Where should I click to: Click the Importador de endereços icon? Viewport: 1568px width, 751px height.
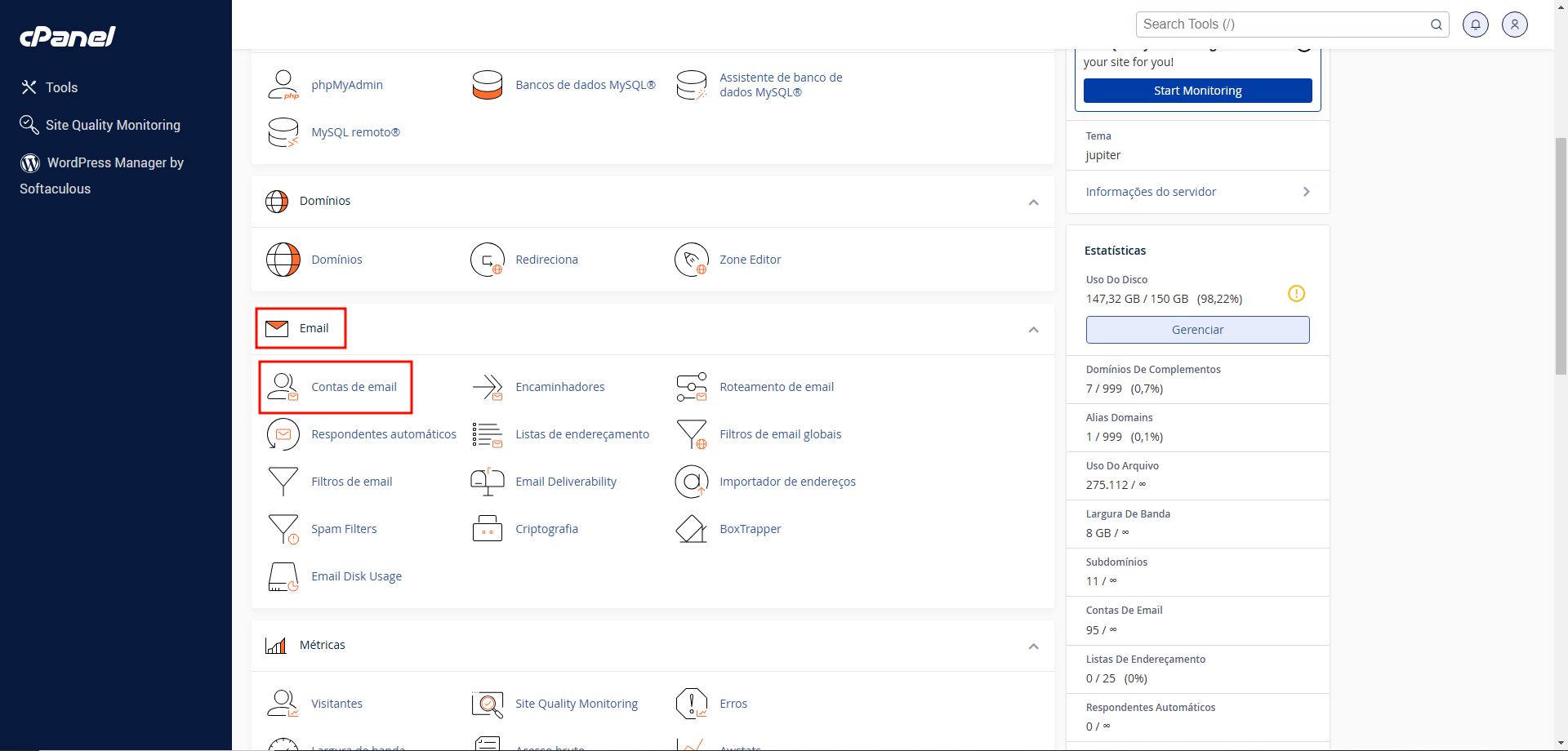(692, 482)
